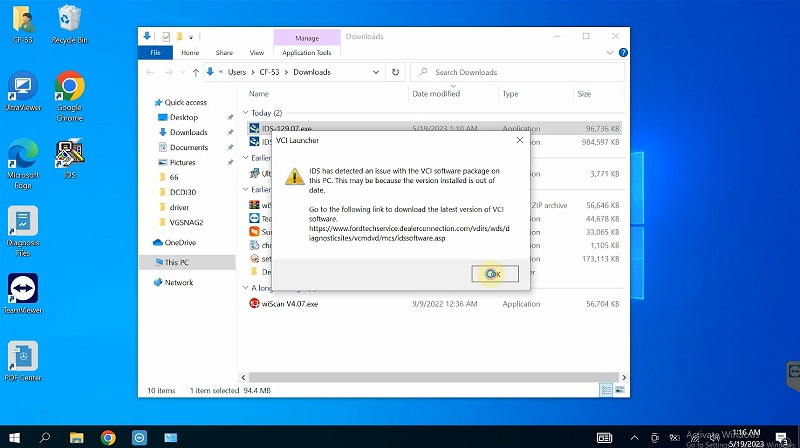The image size is (800, 448).
Task: Click Chrome icon in the taskbar
Action: tap(108, 438)
